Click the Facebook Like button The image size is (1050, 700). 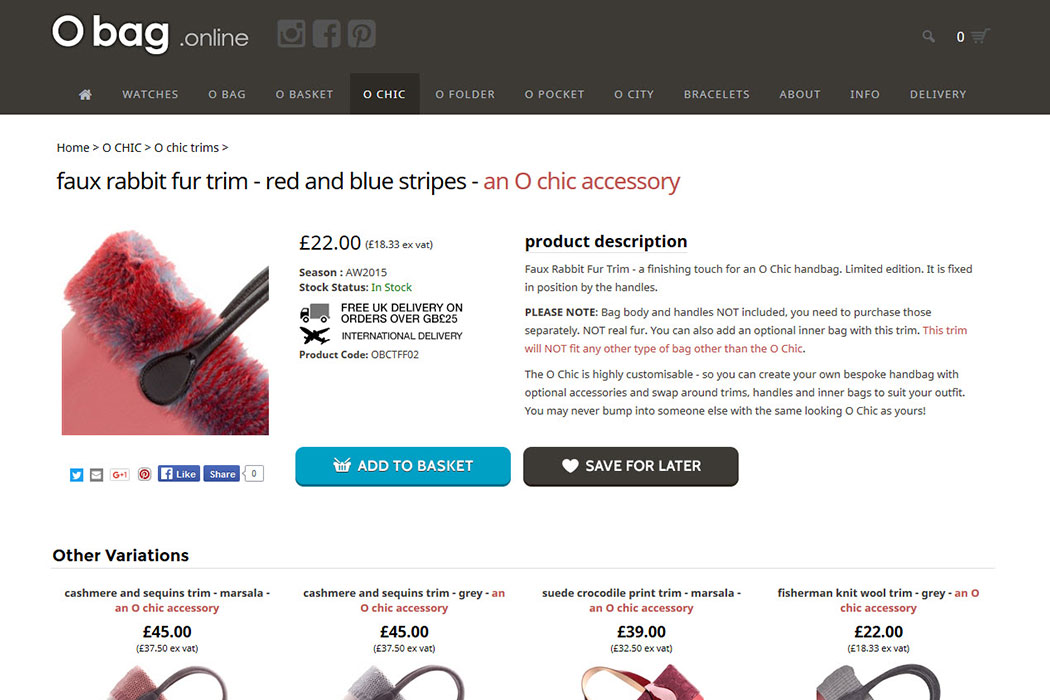coord(179,474)
